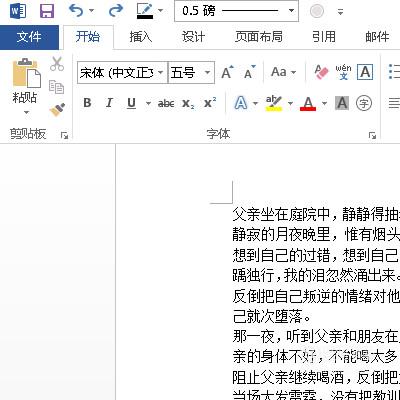Open underline style dropdown arrow

point(148,103)
